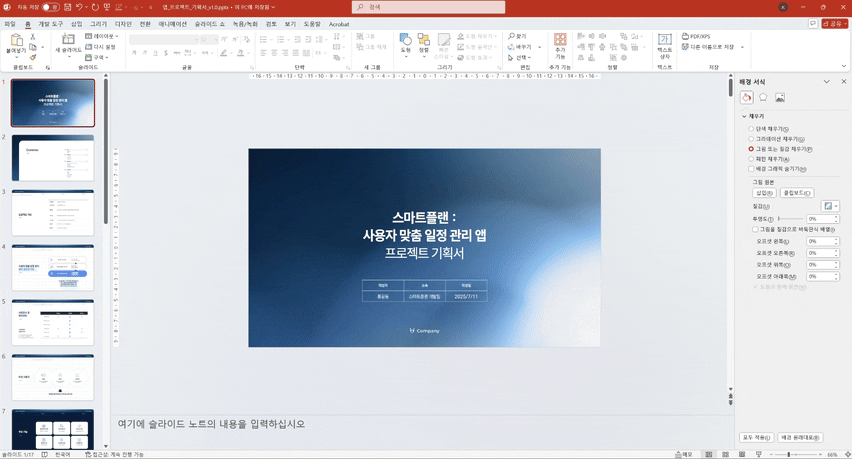Open the Shapes (도형) gallery icon

[x=405, y=39]
